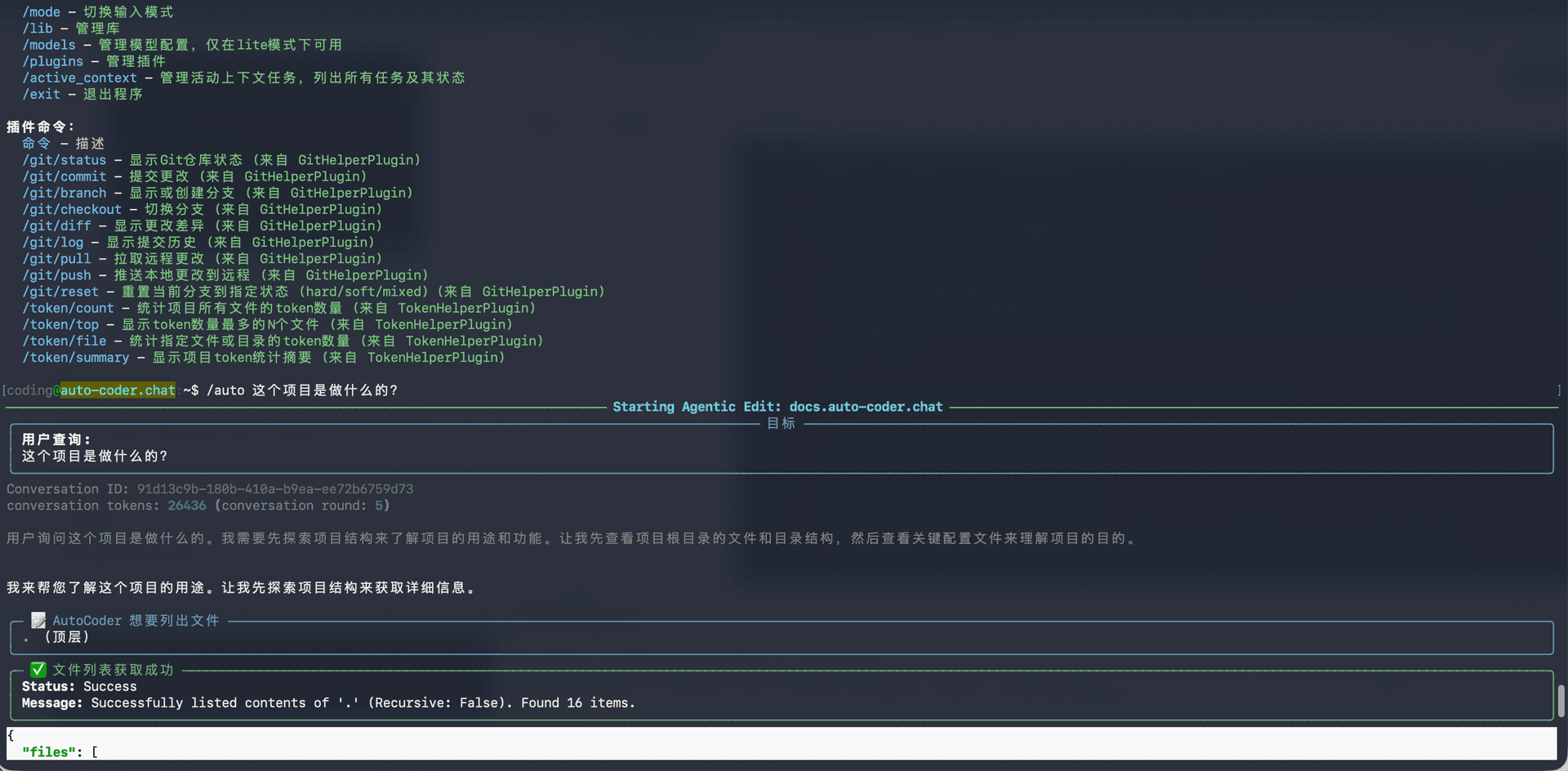Click the /mode command entry
The image size is (1568, 771).
42,11
